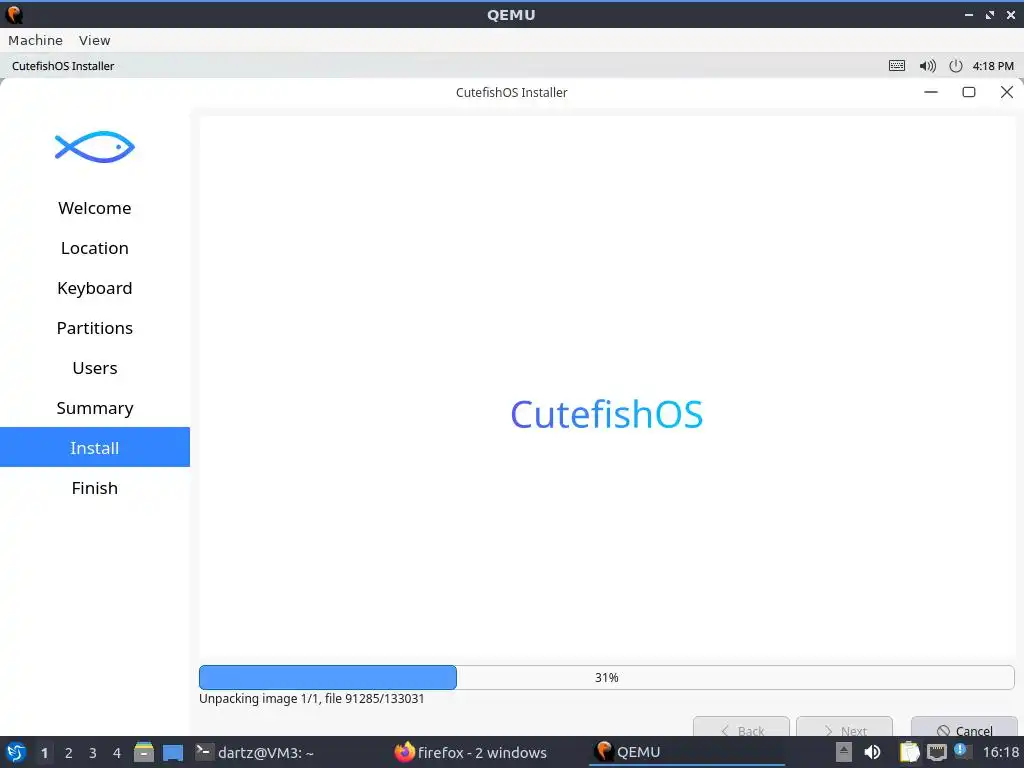Switch to the QEMU taskbar entry
Image resolution: width=1024 pixels, height=768 pixels.
[x=687, y=752]
